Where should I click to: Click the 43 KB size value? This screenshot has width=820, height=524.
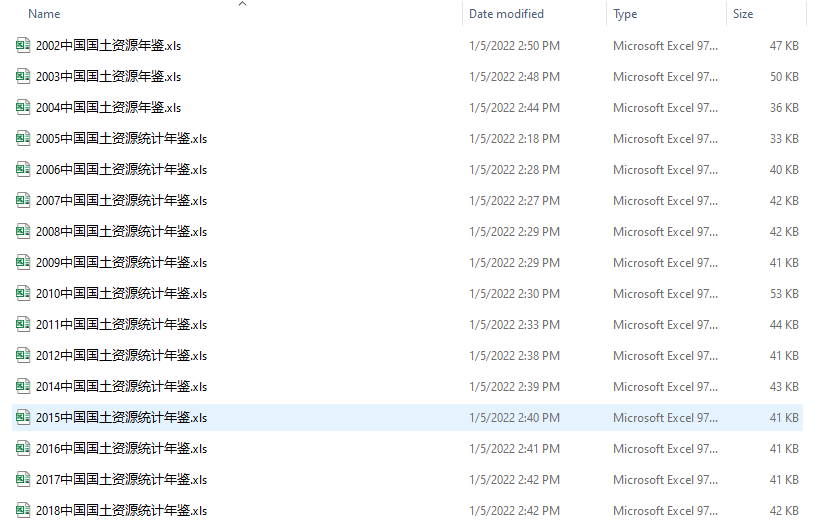point(784,386)
